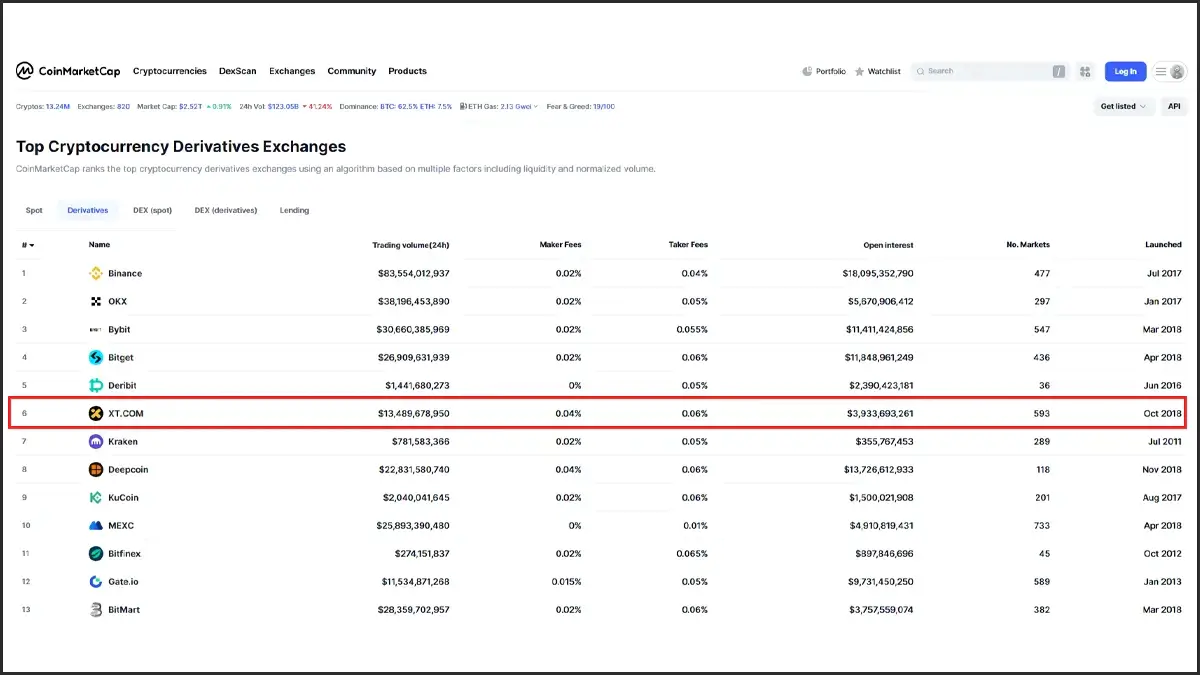Open the DEX (derivatives) tab

point(226,210)
